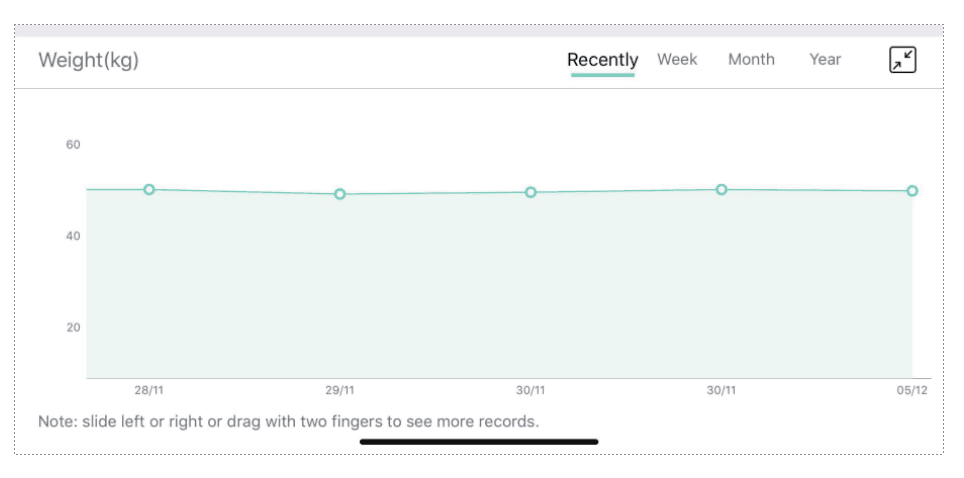Click the middle data point on the chart
This screenshot has width=964, height=478.
point(531,192)
